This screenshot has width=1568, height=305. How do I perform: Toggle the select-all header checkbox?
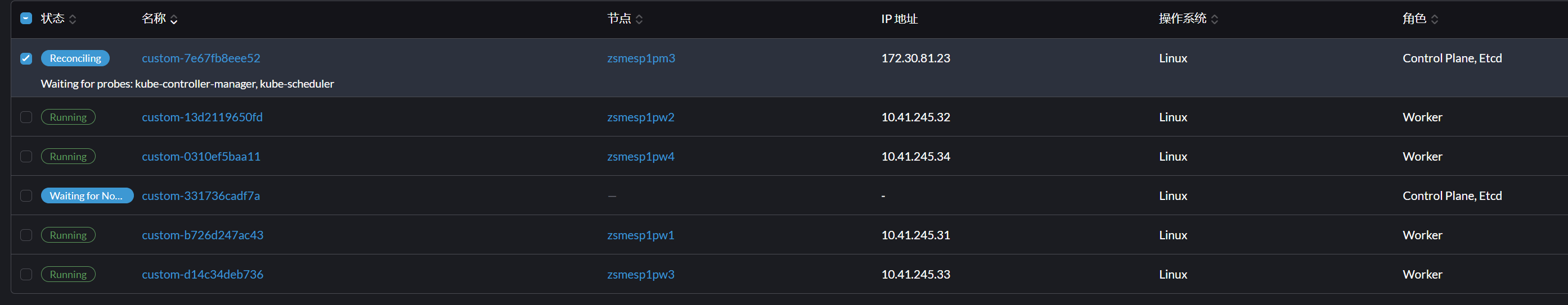click(26, 19)
